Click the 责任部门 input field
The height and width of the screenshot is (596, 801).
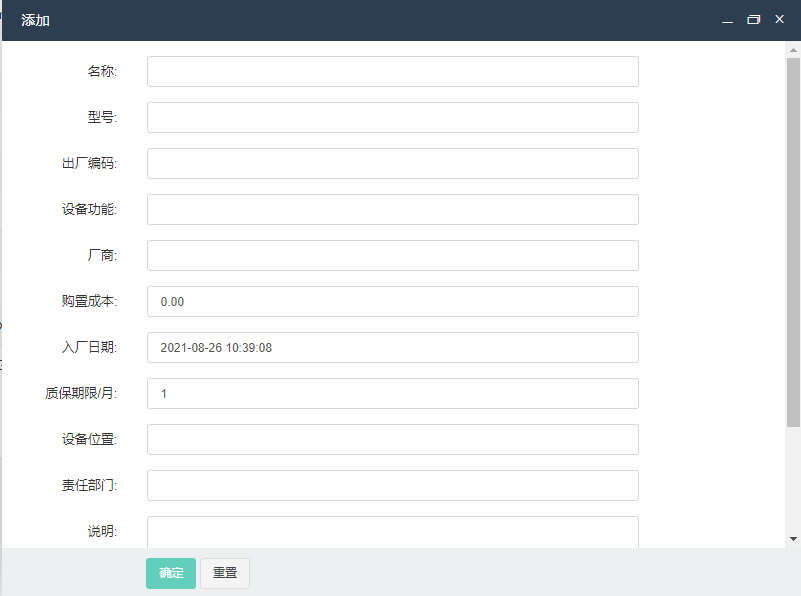pos(392,485)
